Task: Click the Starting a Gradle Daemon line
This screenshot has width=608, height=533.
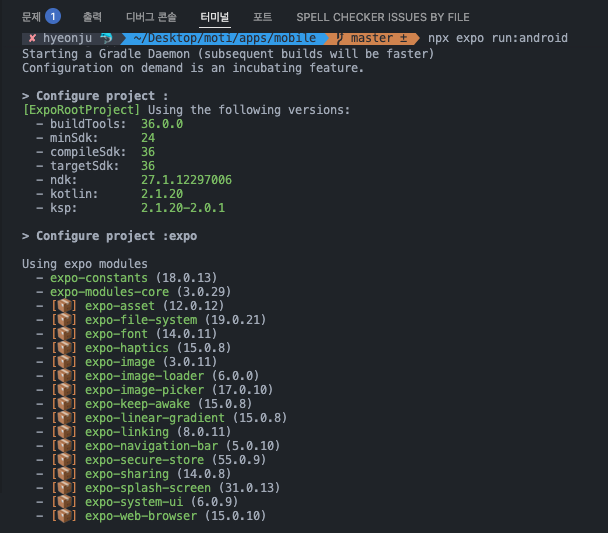Action: pos(228,54)
